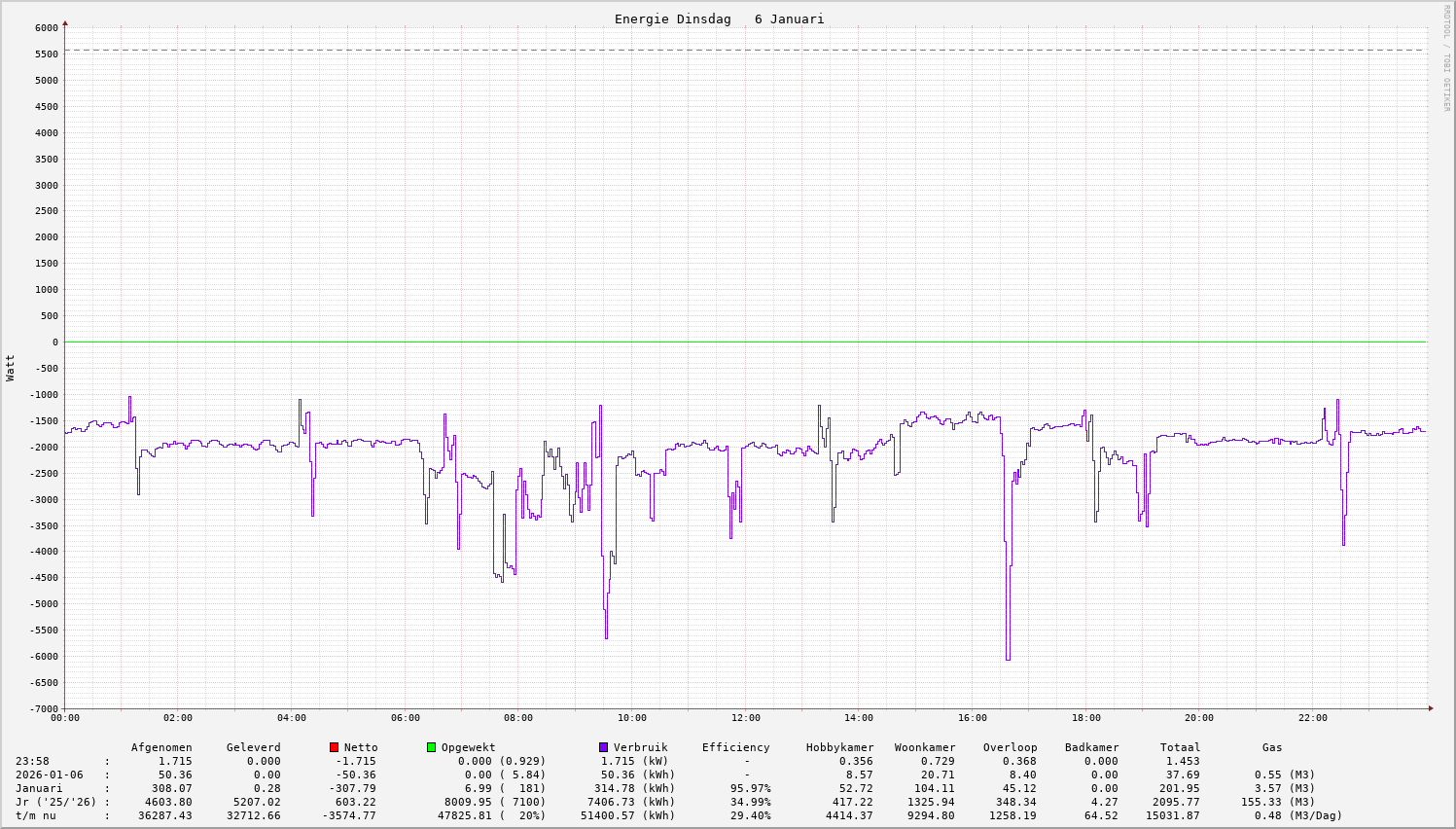
Task: Click the 12:00 time label on x-axis
Action: 746,718
